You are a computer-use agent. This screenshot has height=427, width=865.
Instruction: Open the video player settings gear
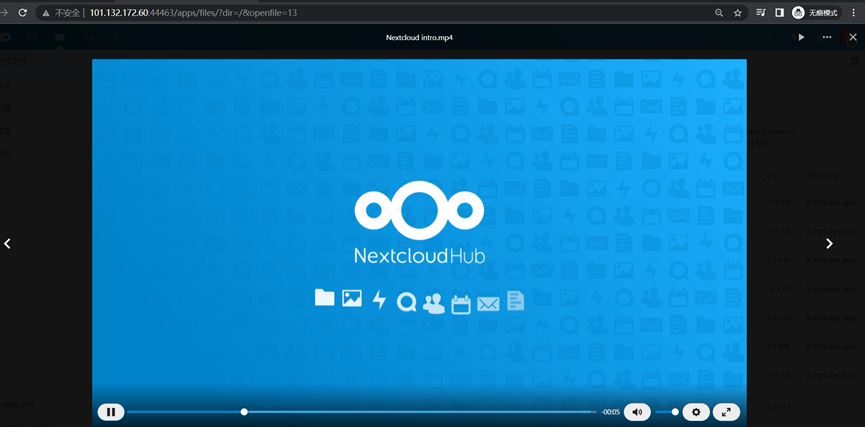(696, 412)
